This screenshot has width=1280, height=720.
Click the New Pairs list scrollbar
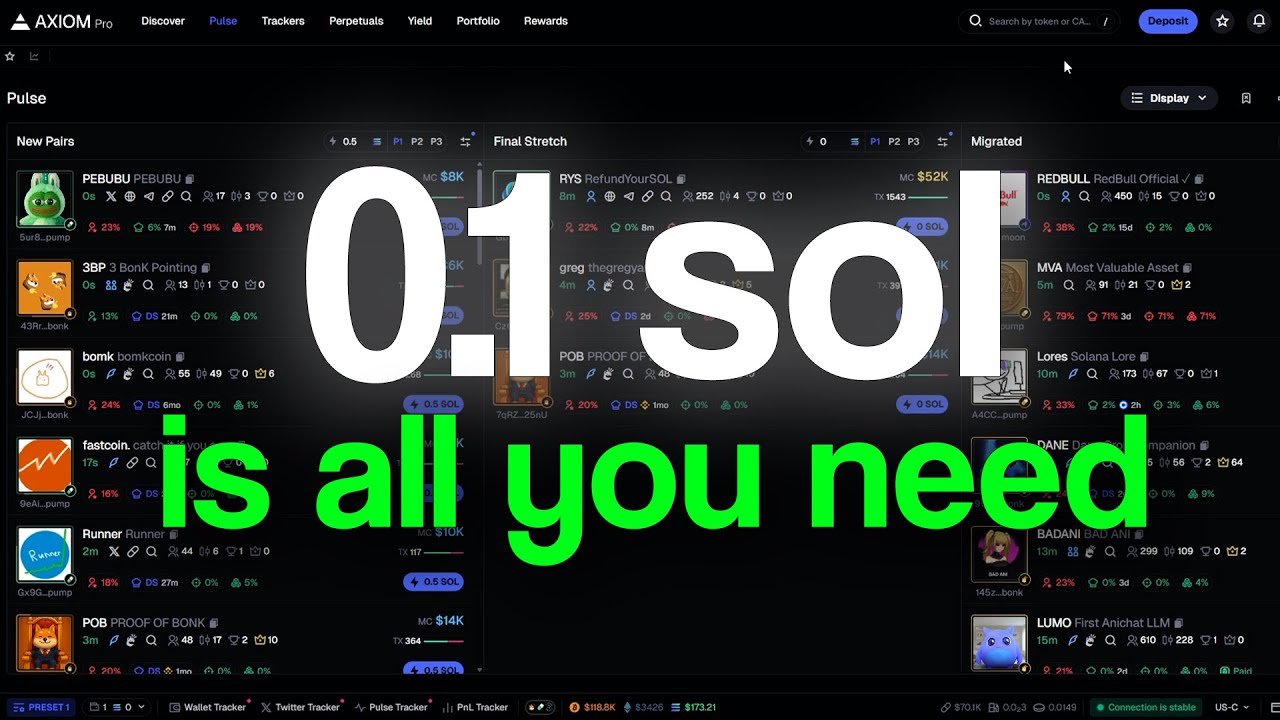coord(480,215)
